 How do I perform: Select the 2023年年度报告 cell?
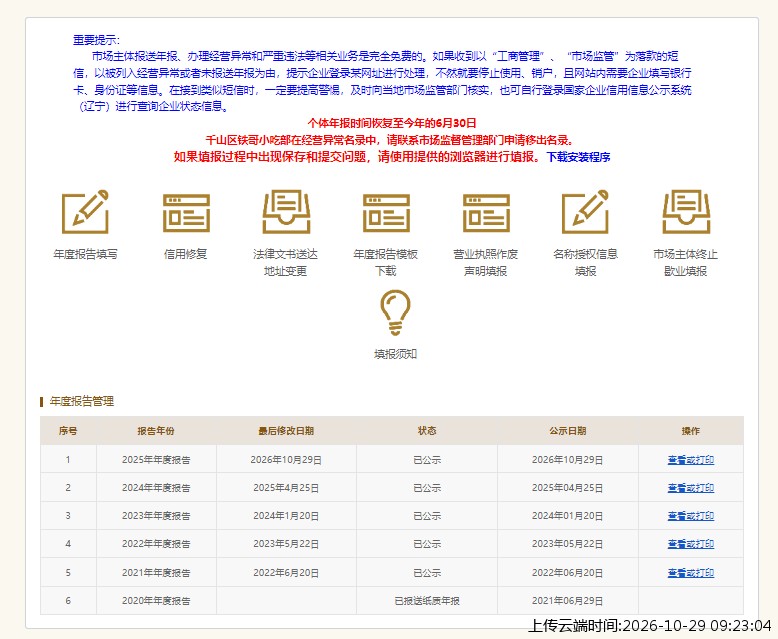click(156, 516)
